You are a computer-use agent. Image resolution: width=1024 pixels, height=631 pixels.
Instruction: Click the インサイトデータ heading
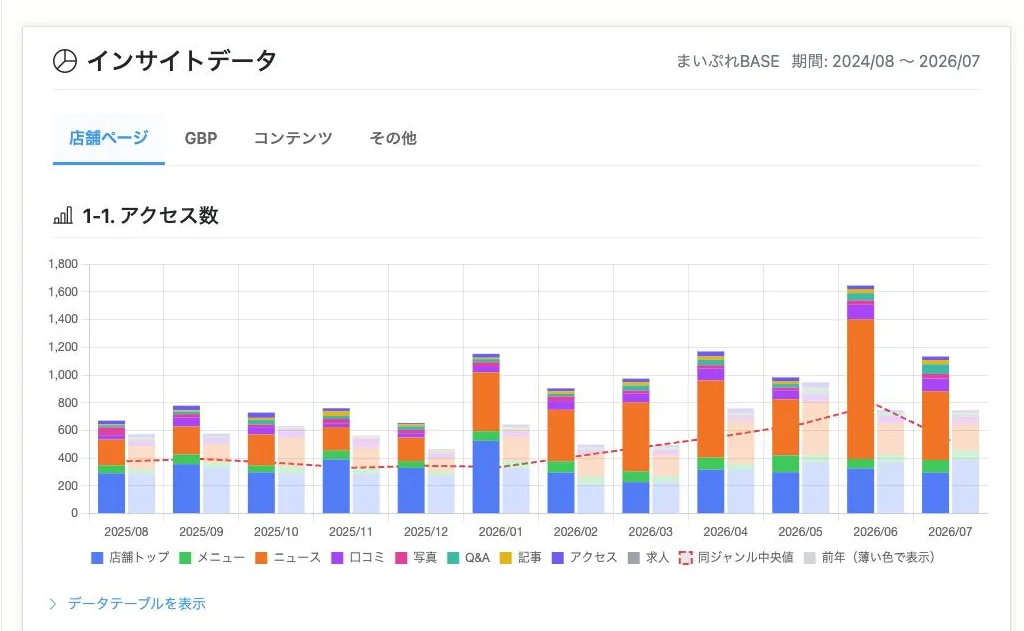(x=182, y=61)
